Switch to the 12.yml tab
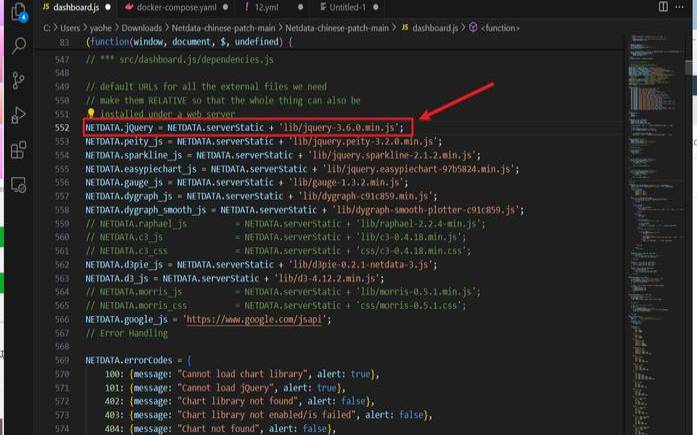The image size is (697, 435). click(267, 7)
